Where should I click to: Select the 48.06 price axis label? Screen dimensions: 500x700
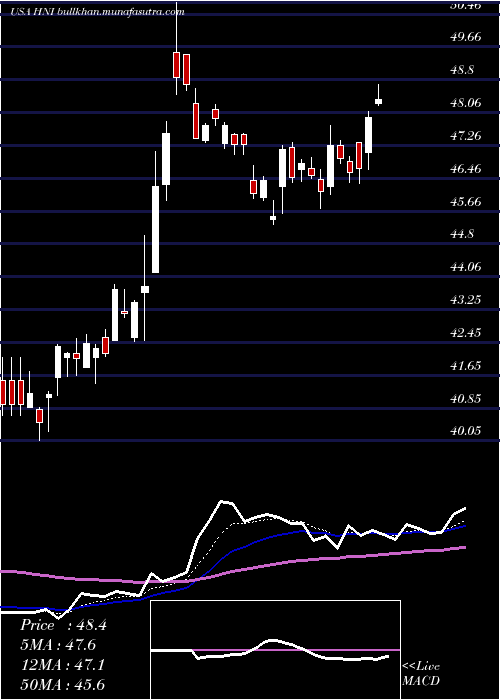(x=466, y=103)
